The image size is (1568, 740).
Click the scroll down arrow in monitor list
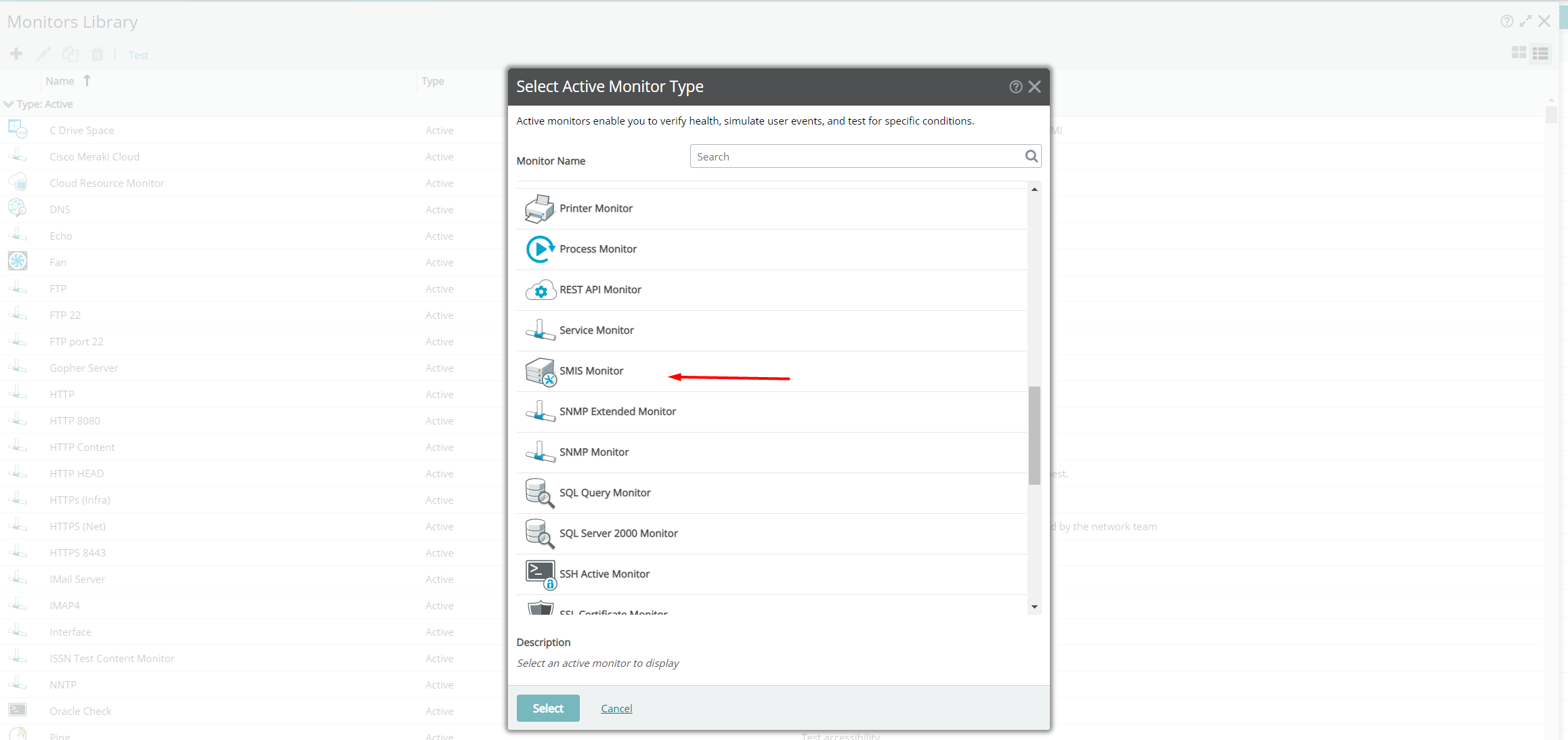coord(1034,607)
